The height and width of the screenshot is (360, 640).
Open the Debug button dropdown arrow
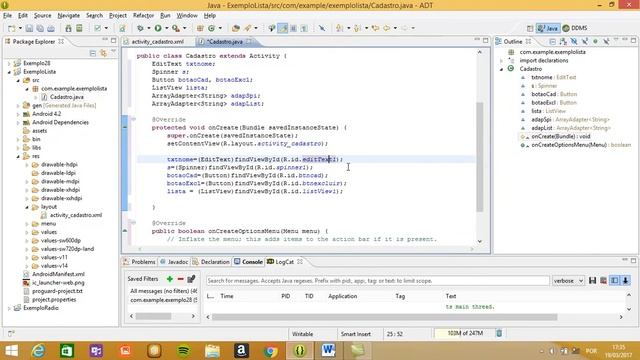149,28
